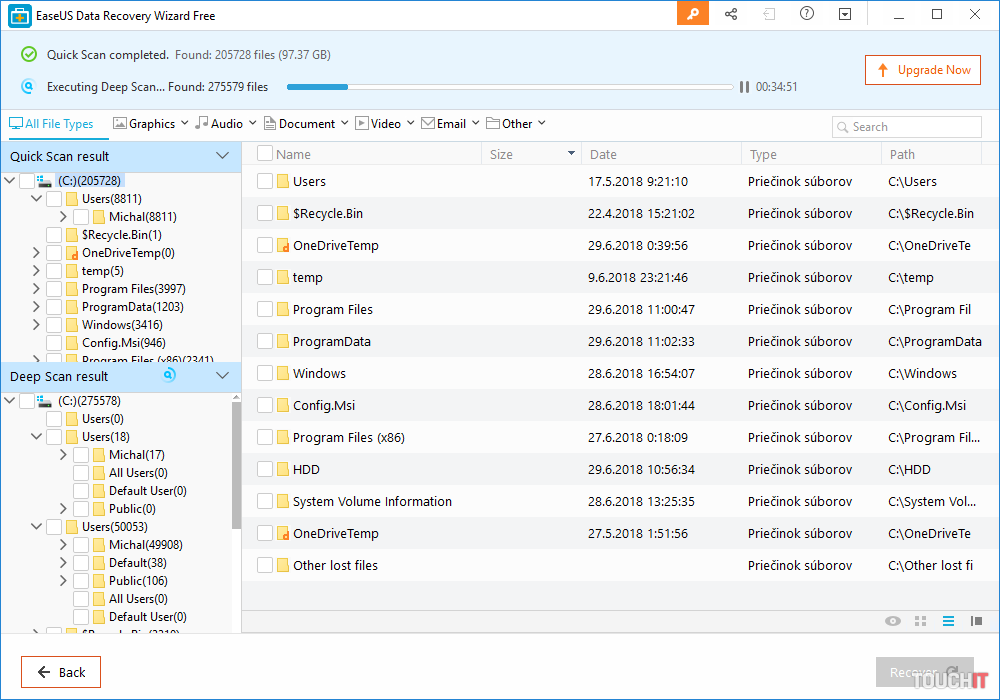Screen dimensions: 1000x700
Task: Check the box next to Windows folder row
Action: click(x=265, y=373)
